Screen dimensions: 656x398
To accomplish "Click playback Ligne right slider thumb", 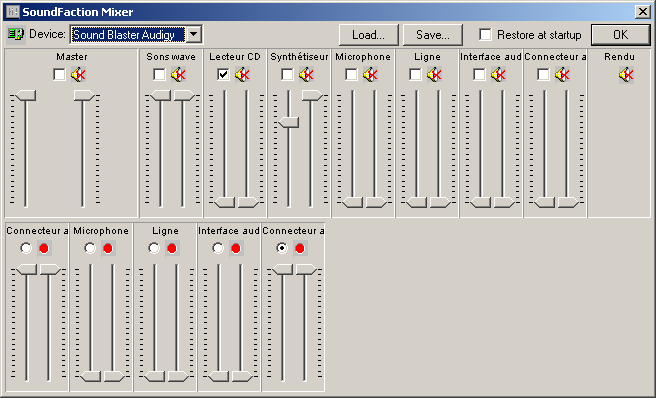I will (x=440, y=203).
